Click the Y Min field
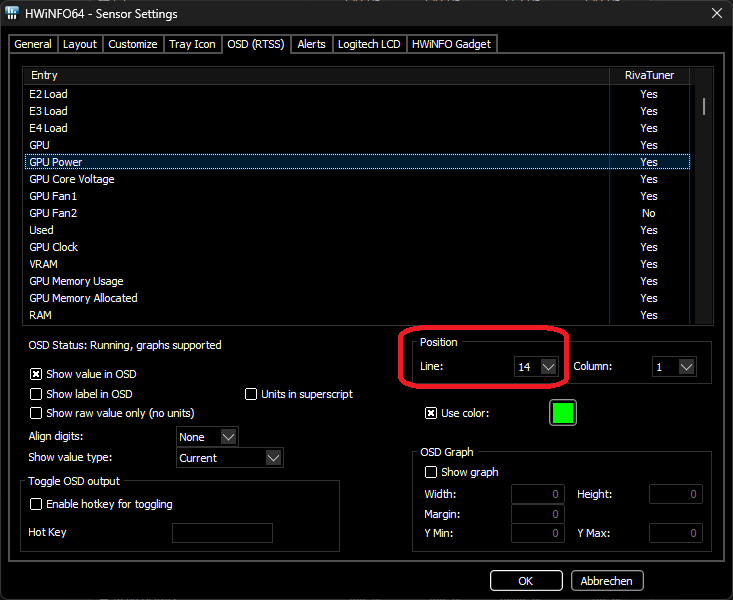Screen dimensions: 733x600 tap(538, 533)
